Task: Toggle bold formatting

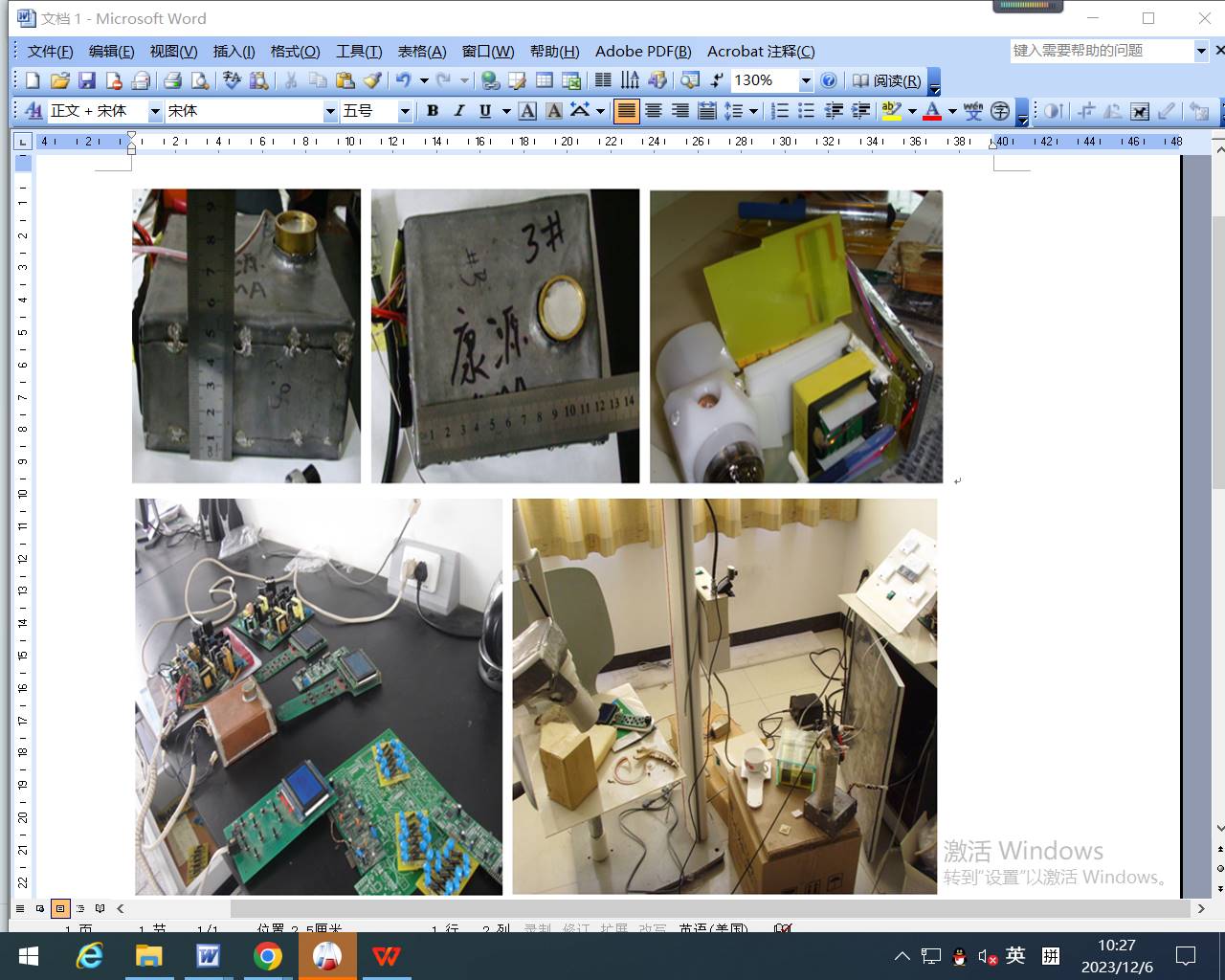Action: [x=433, y=111]
